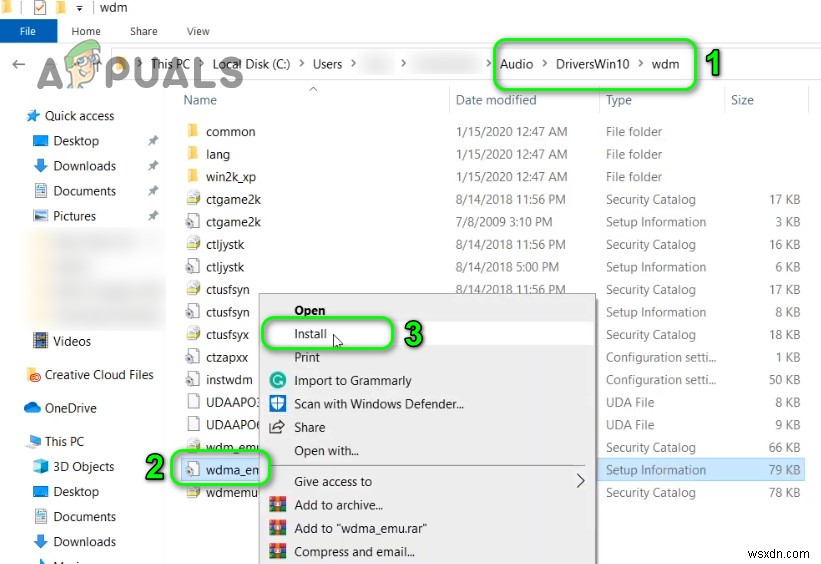This screenshot has width=821, height=564.
Task: Expand the chevron after Local Disk (C:)
Action: coord(302,64)
